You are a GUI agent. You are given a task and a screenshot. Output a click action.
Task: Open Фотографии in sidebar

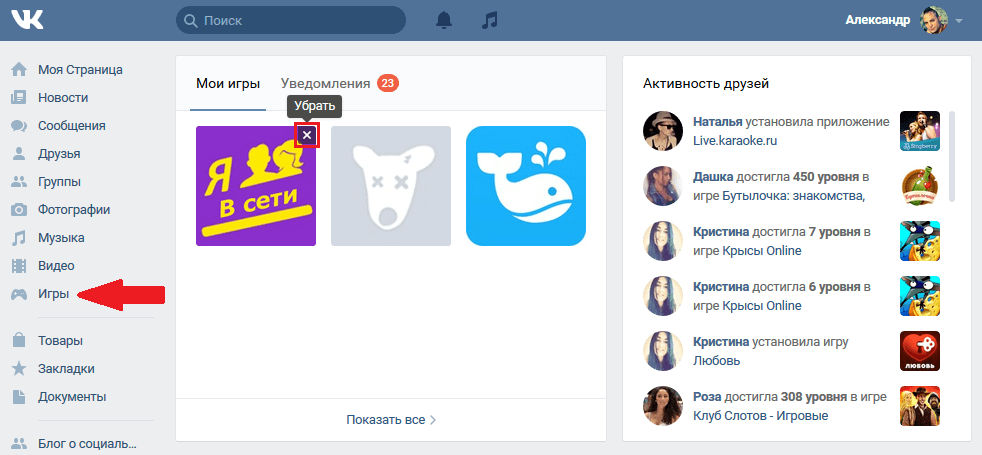point(74,210)
